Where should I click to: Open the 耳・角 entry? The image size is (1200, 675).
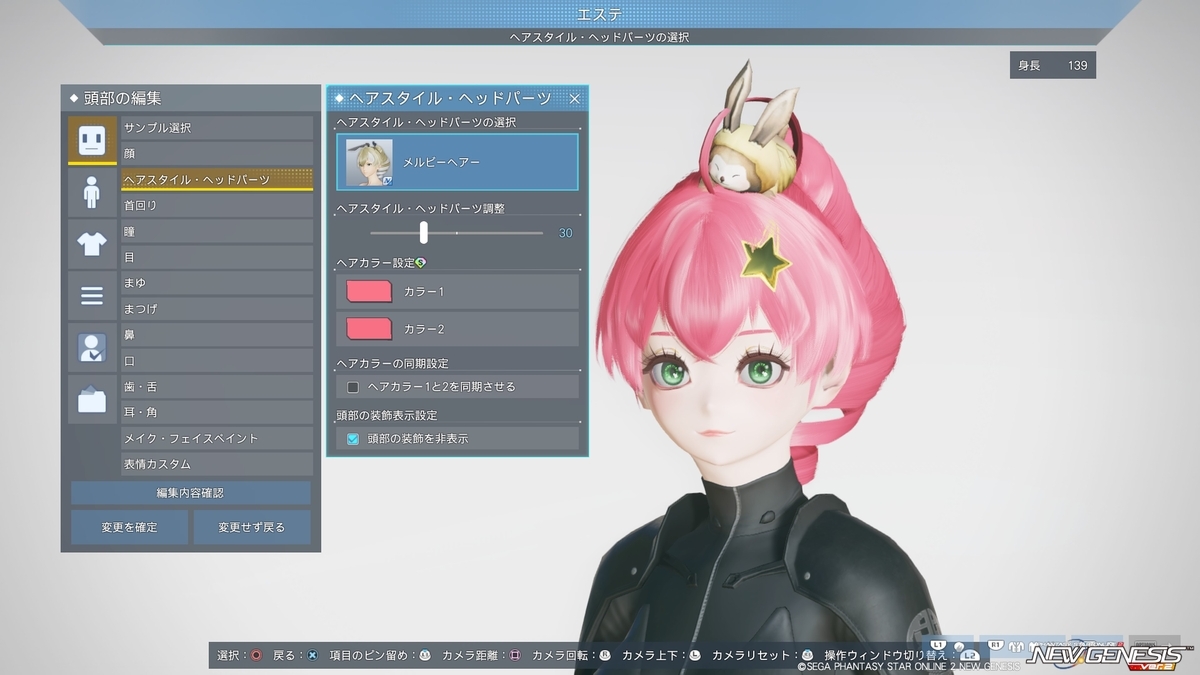(x=217, y=412)
